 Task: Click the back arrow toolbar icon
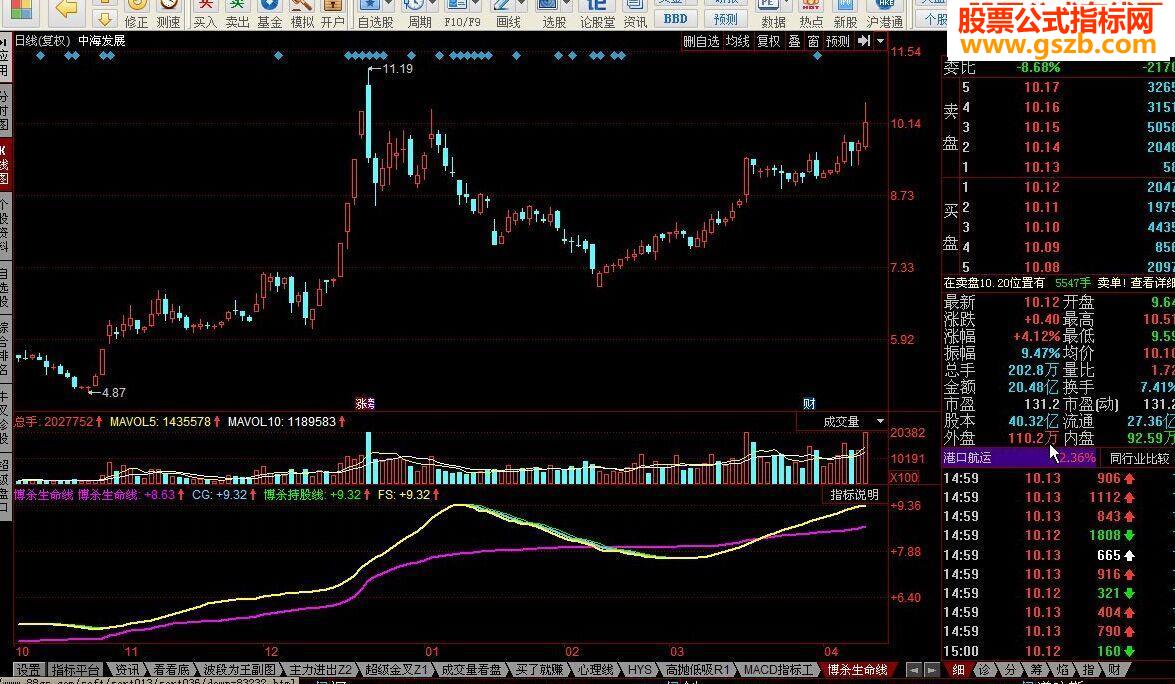[68, 8]
